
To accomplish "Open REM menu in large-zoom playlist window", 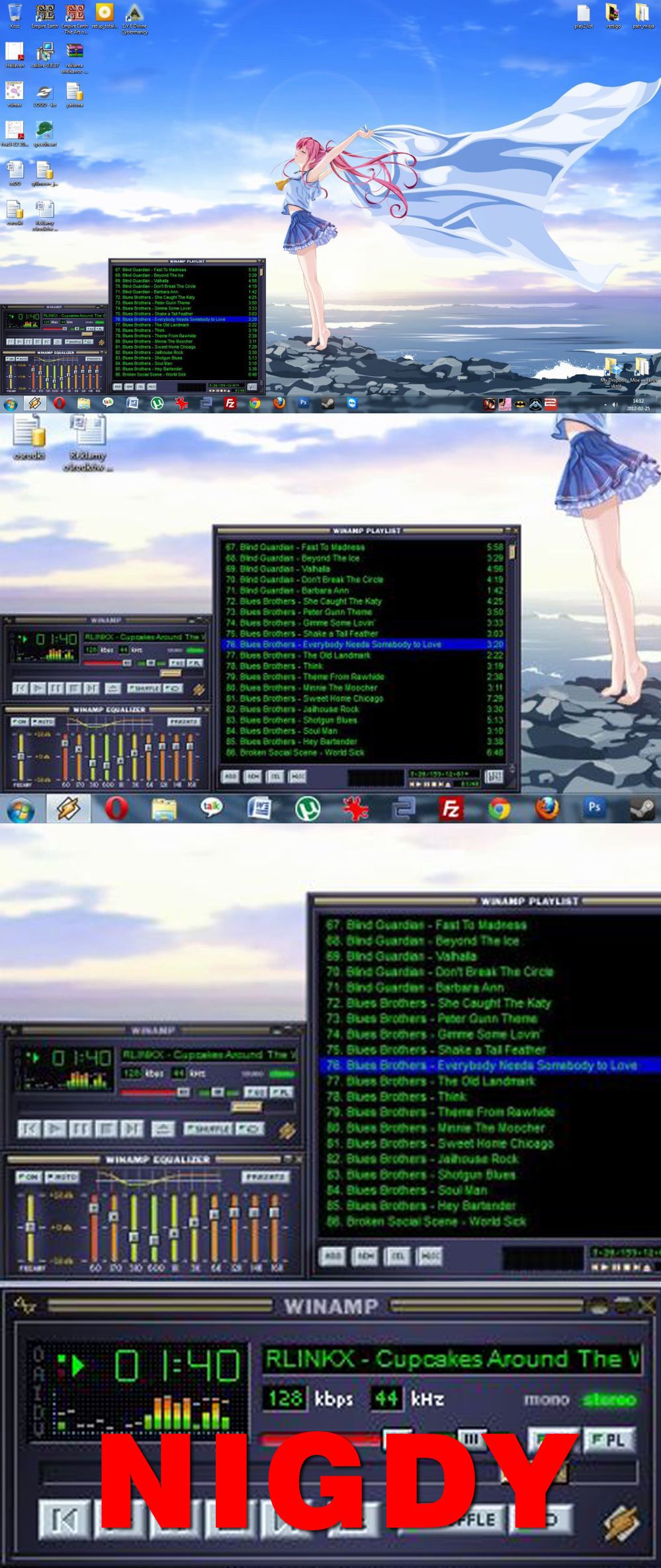I will [x=365, y=1256].
